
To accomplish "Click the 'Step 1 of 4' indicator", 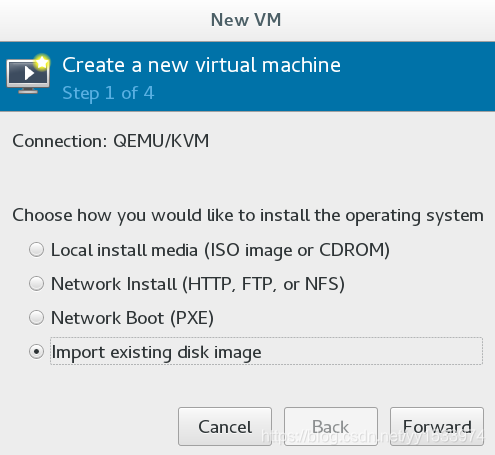I will tap(108, 93).
